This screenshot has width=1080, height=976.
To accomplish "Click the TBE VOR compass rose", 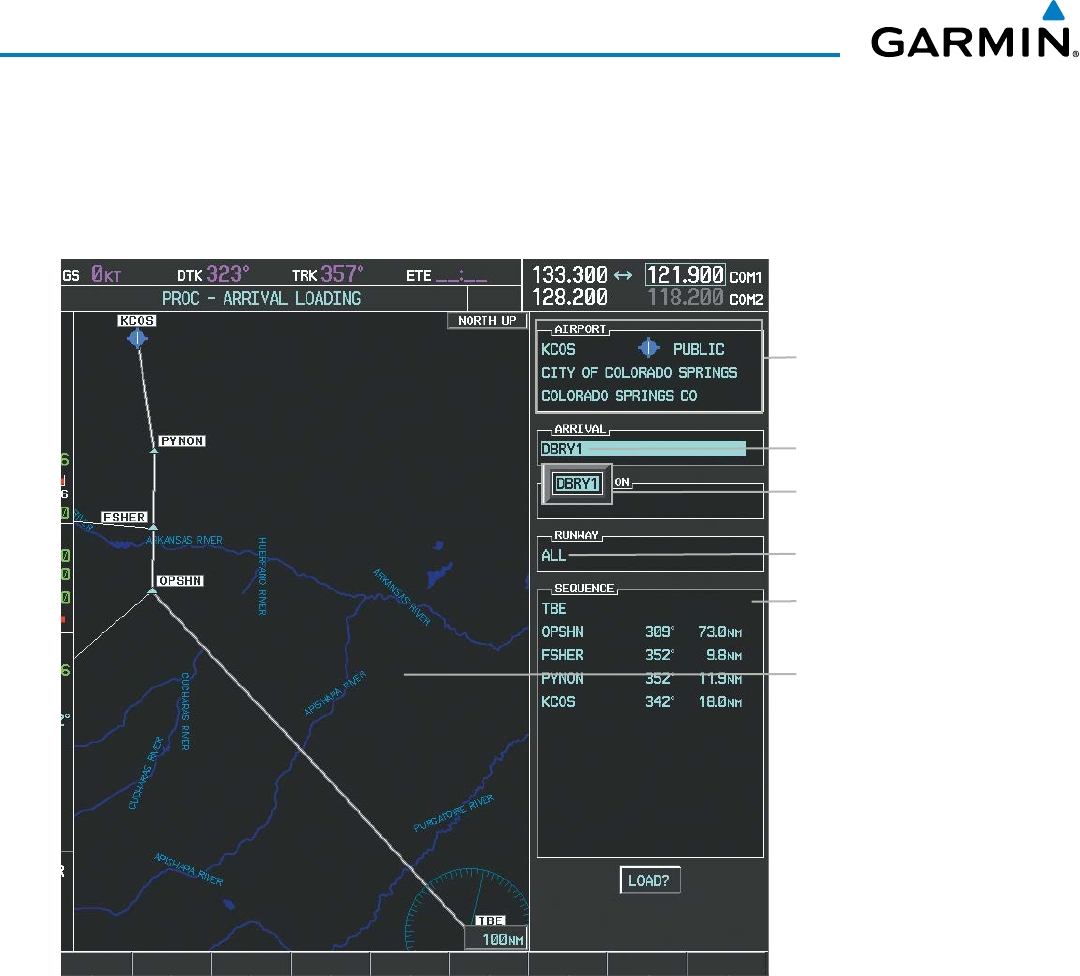I will (468, 909).
